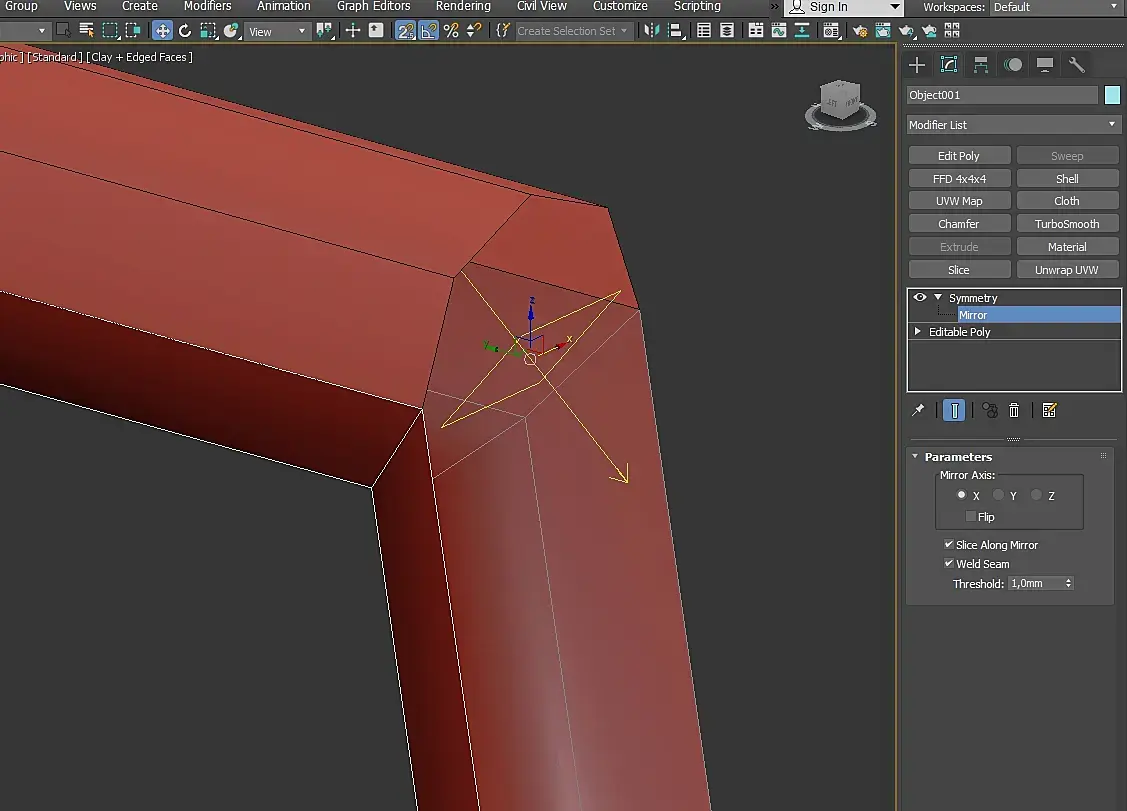The height and width of the screenshot is (811, 1127).
Task: Activate Select and Rotate tool
Action: (185, 31)
